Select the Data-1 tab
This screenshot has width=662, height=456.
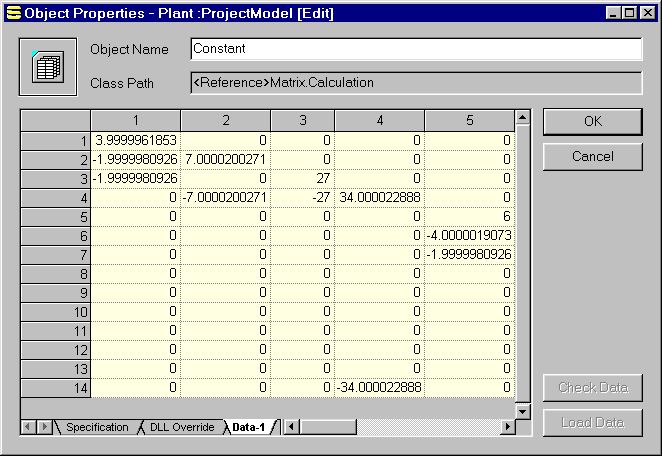click(x=248, y=427)
